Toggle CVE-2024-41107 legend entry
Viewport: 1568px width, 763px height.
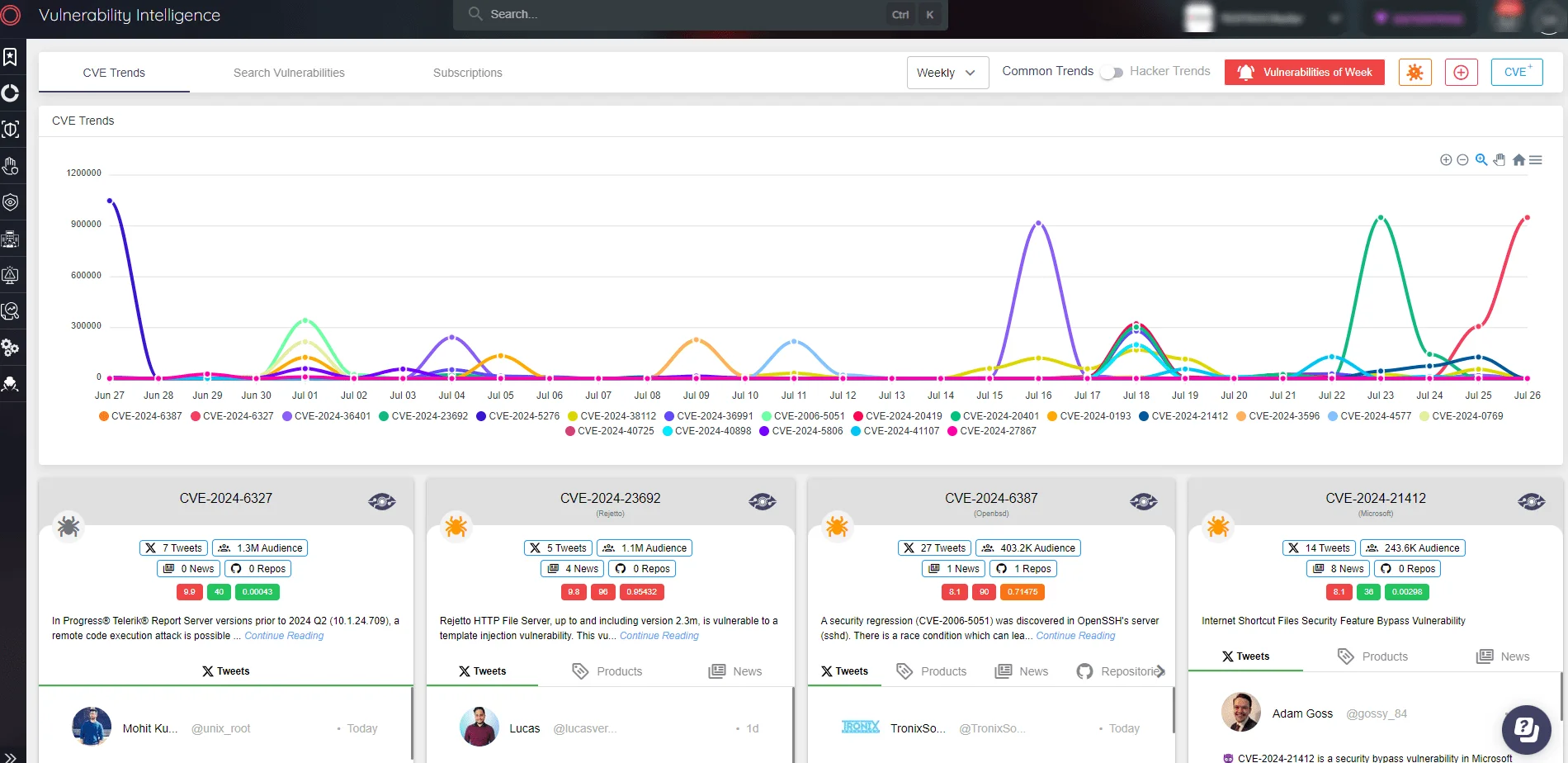click(895, 431)
